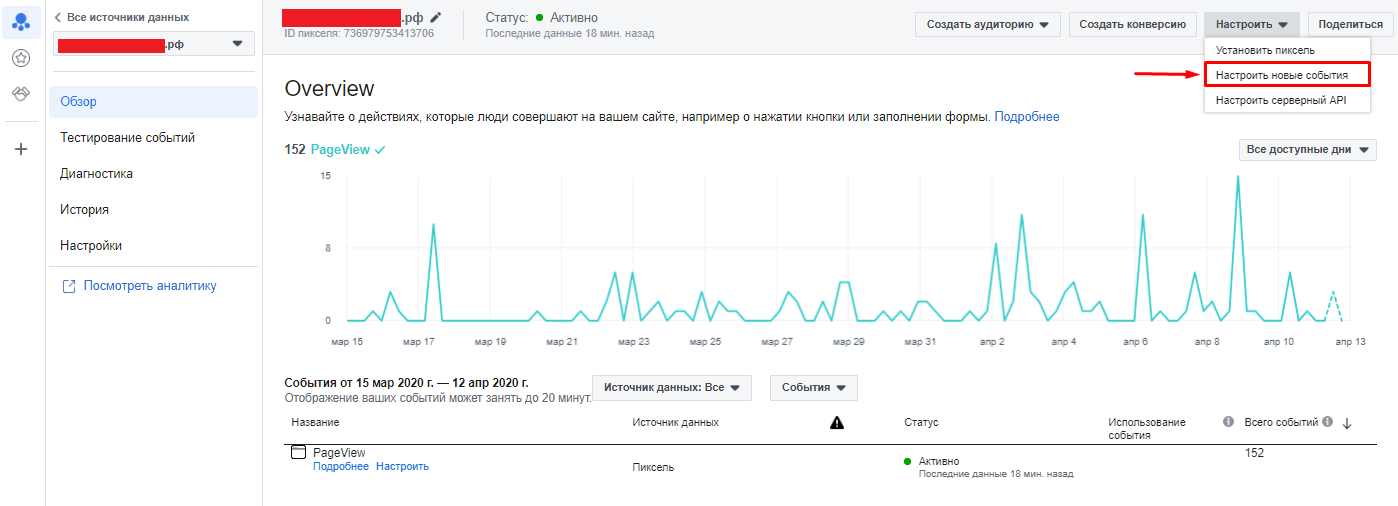Open the Тестирование событий tab
The height and width of the screenshot is (506, 1398).
pos(127,138)
